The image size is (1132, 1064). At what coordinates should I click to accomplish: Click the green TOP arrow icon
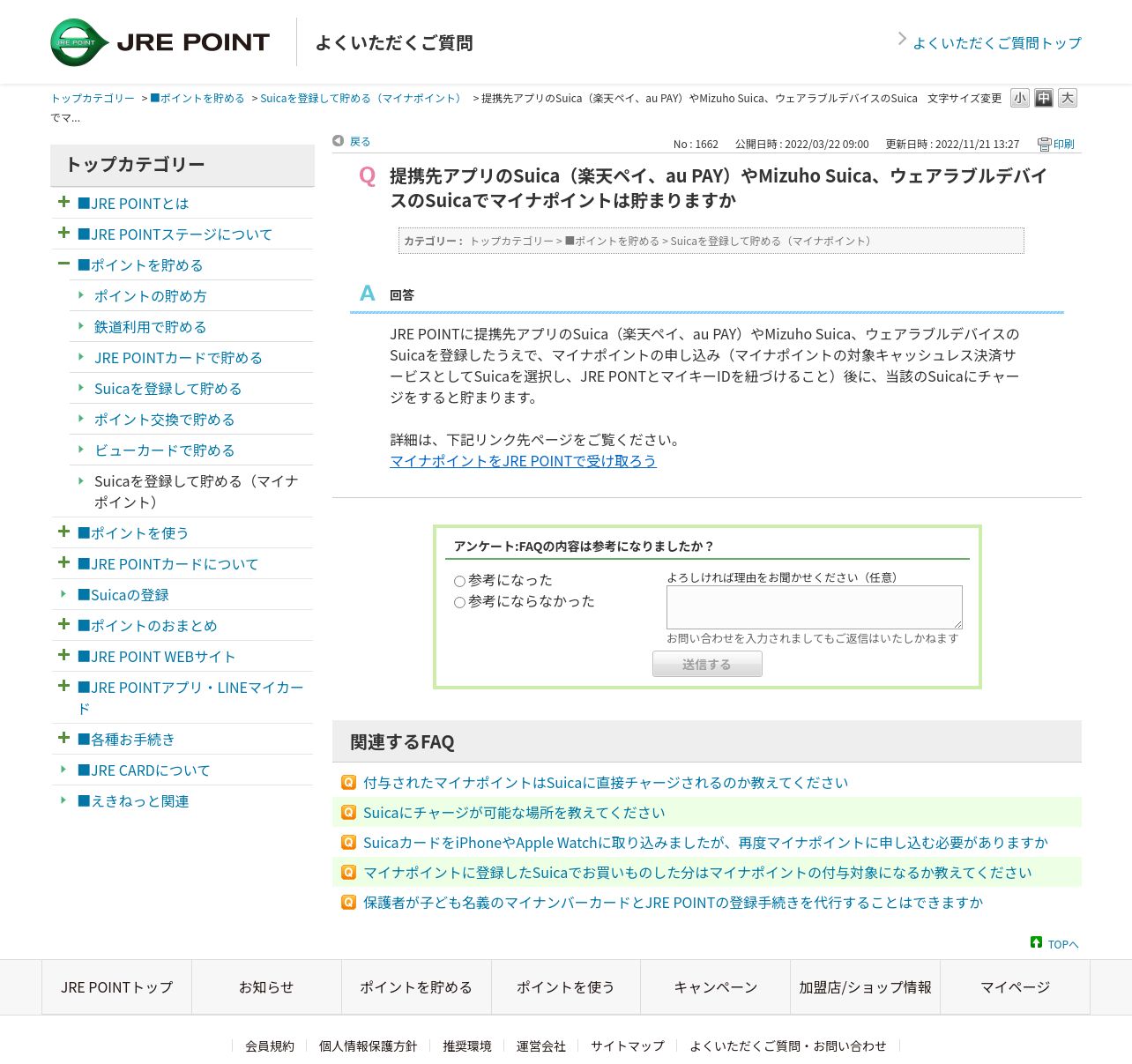pos(1036,942)
